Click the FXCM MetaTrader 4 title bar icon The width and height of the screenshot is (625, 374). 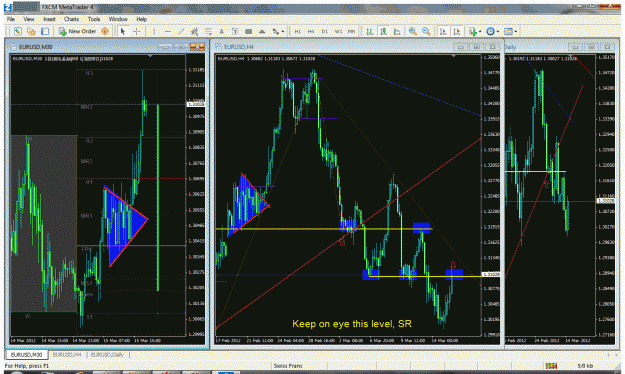pos(8,7)
